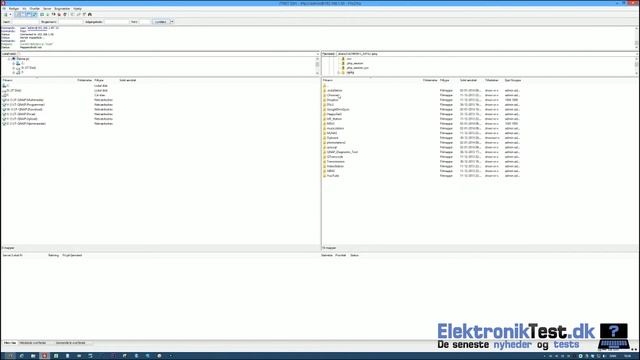The image size is (640, 360).
Task: Toggle processing of the transfer queue
Action: pyautogui.click(x=48, y=14)
